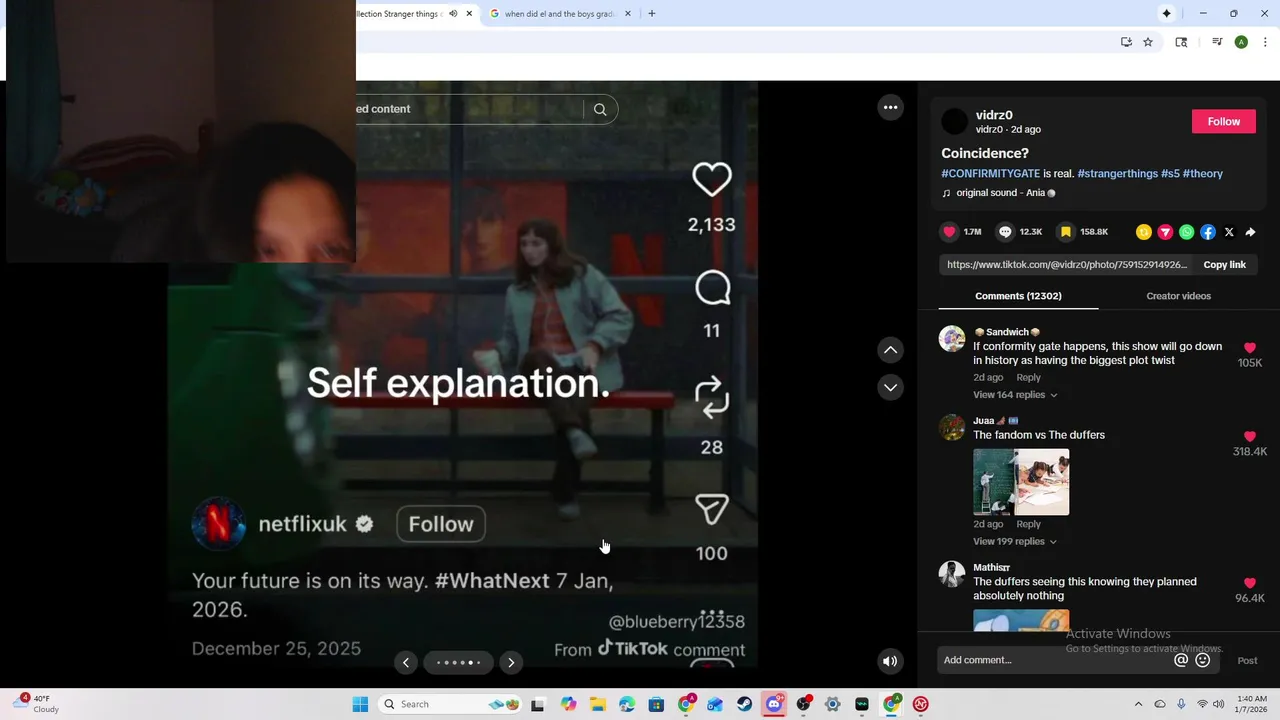Share to X
Image resolution: width=1280 pixels, height=720 pixels.
coord(1229,232)
